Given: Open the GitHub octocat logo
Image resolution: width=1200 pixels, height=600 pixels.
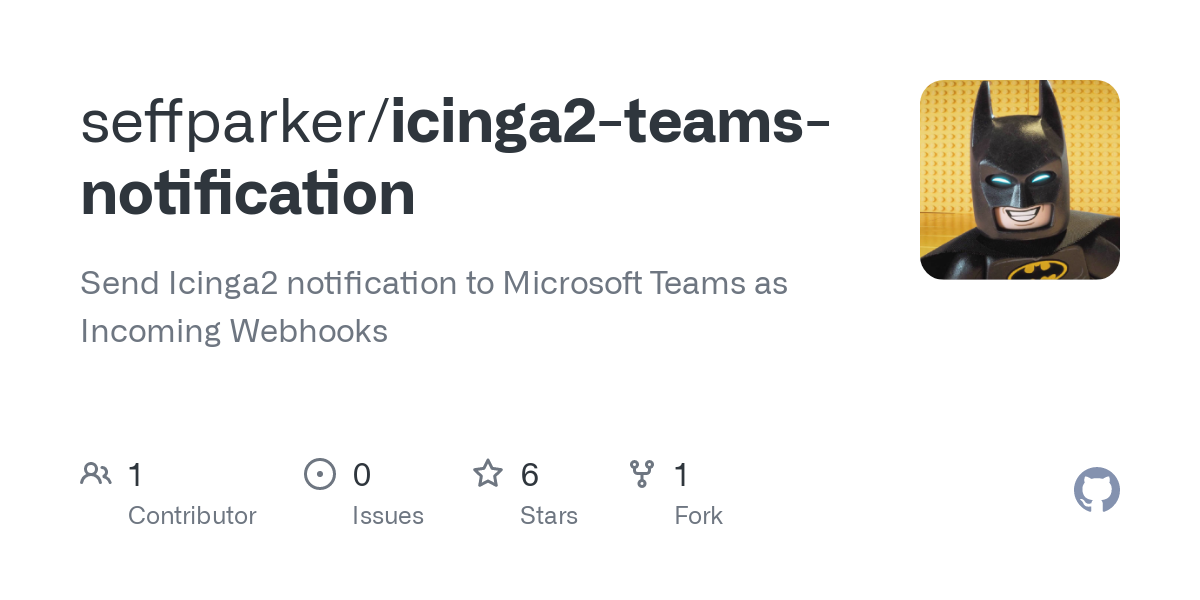Looking at the screenshot, I should point(1097,490).
